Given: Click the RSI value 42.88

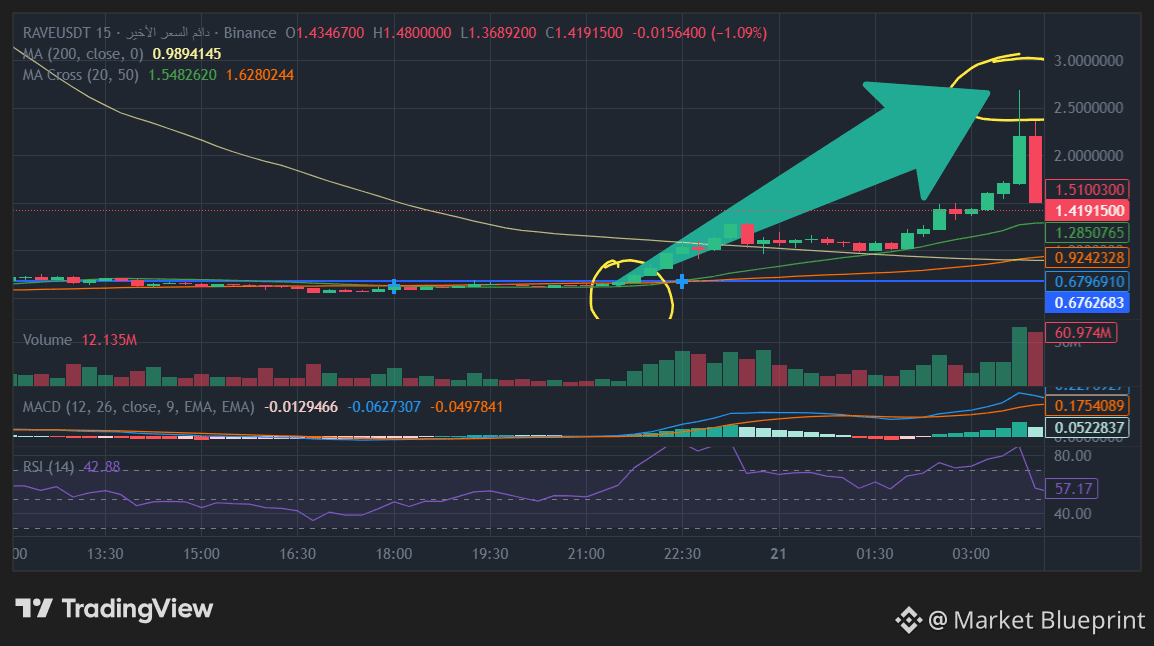Looking at the screenshot, I should point(102,467).
